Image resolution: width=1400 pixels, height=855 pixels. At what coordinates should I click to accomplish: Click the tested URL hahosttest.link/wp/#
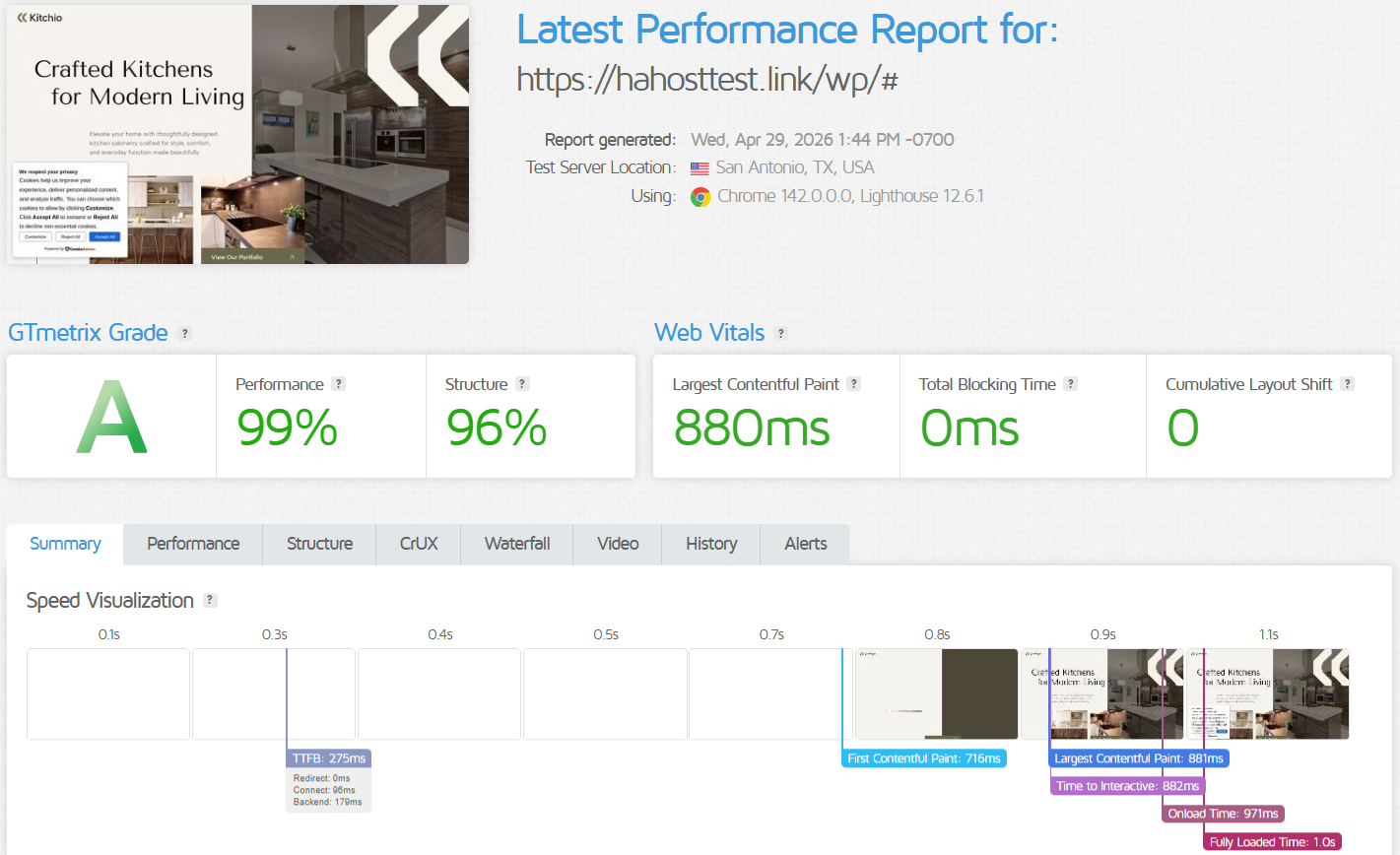(707, 80)
